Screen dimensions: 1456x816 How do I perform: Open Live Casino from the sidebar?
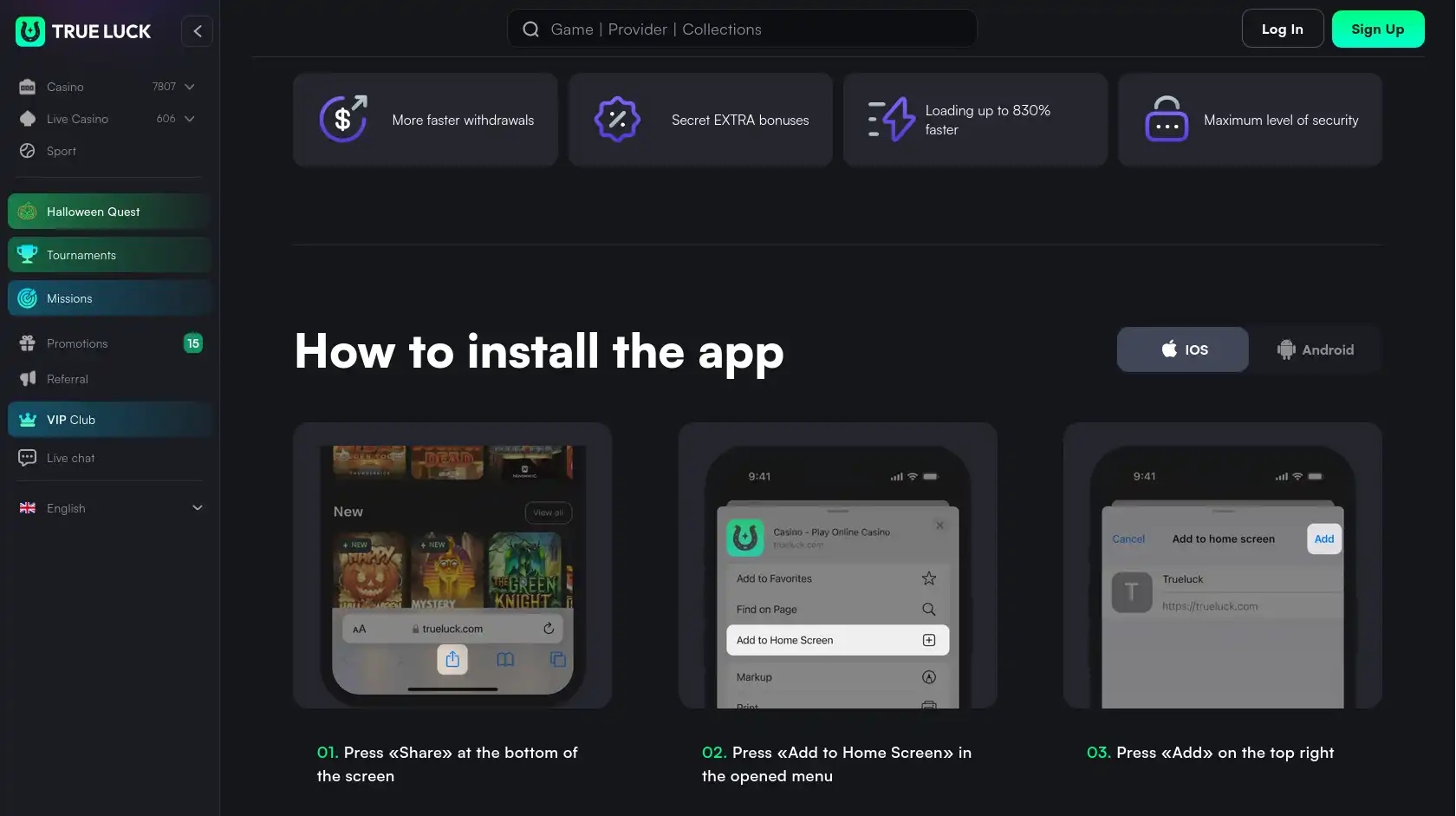click(77, 119)
